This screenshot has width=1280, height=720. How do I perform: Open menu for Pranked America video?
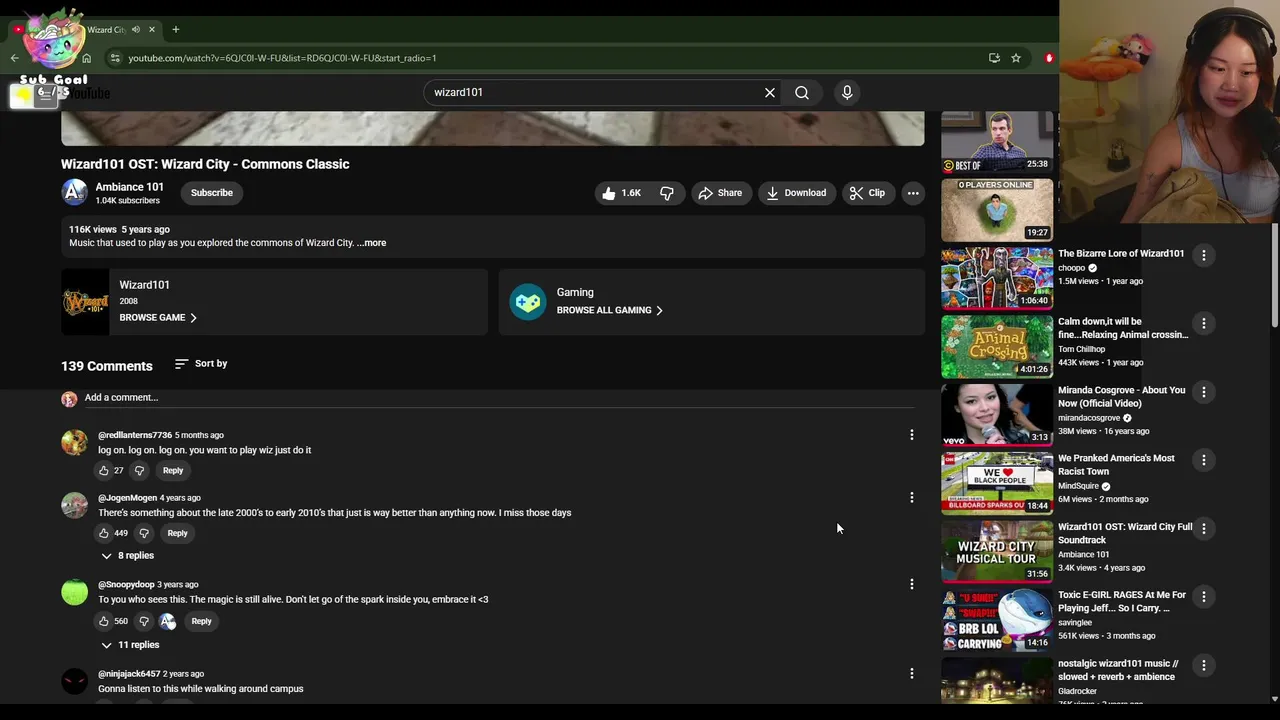(1204, 460)
